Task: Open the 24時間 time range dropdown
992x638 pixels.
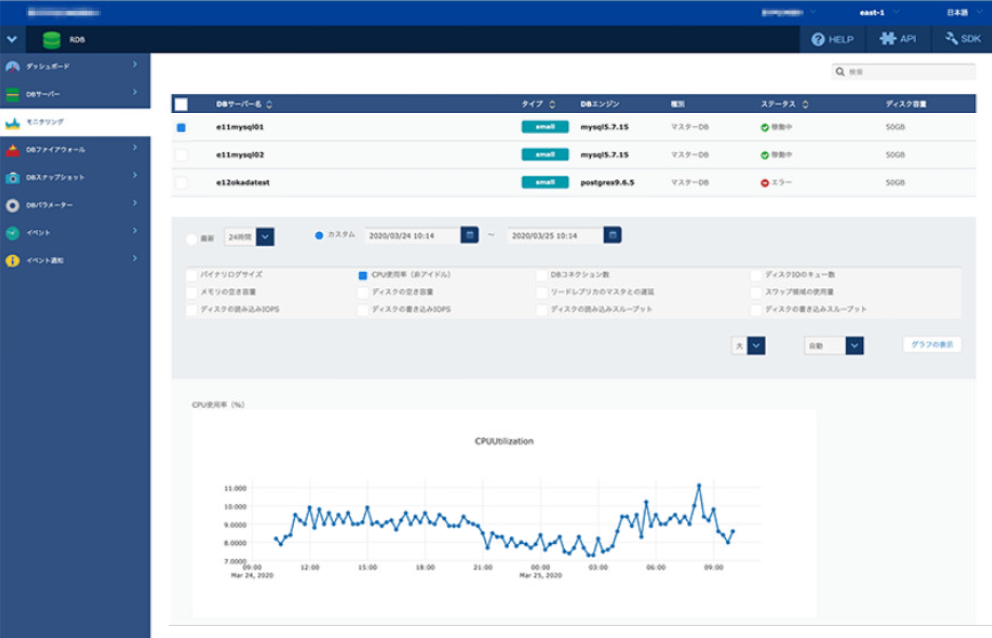Action: pyautogui.click(x=265, y=236)
